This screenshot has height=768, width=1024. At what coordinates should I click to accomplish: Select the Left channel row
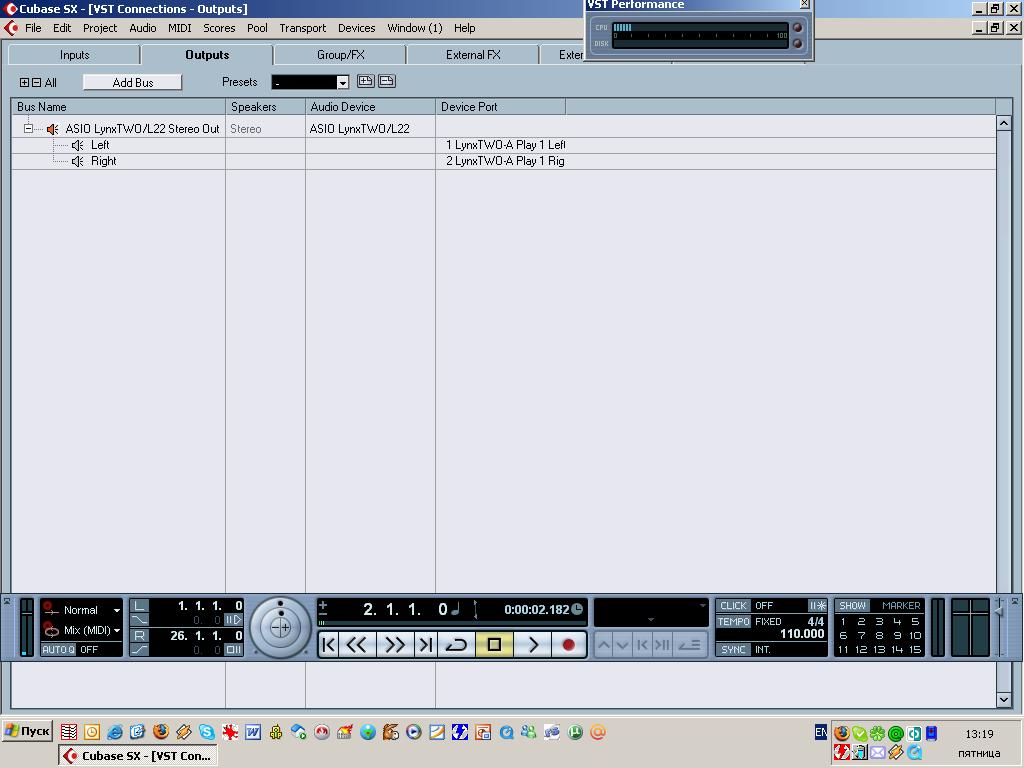pyautogui.click(x=503, y=145)
